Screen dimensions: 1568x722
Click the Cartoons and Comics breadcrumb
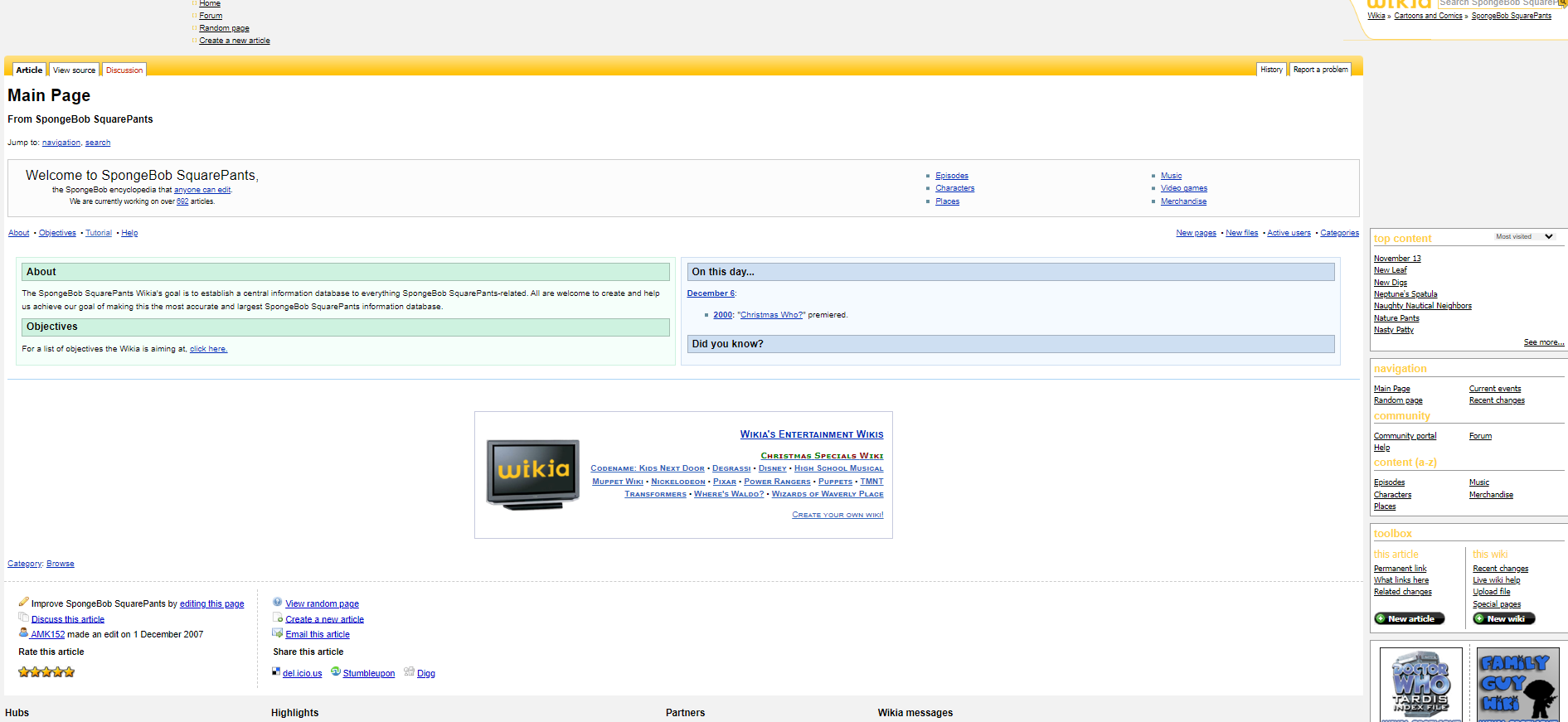(1429, 16)
